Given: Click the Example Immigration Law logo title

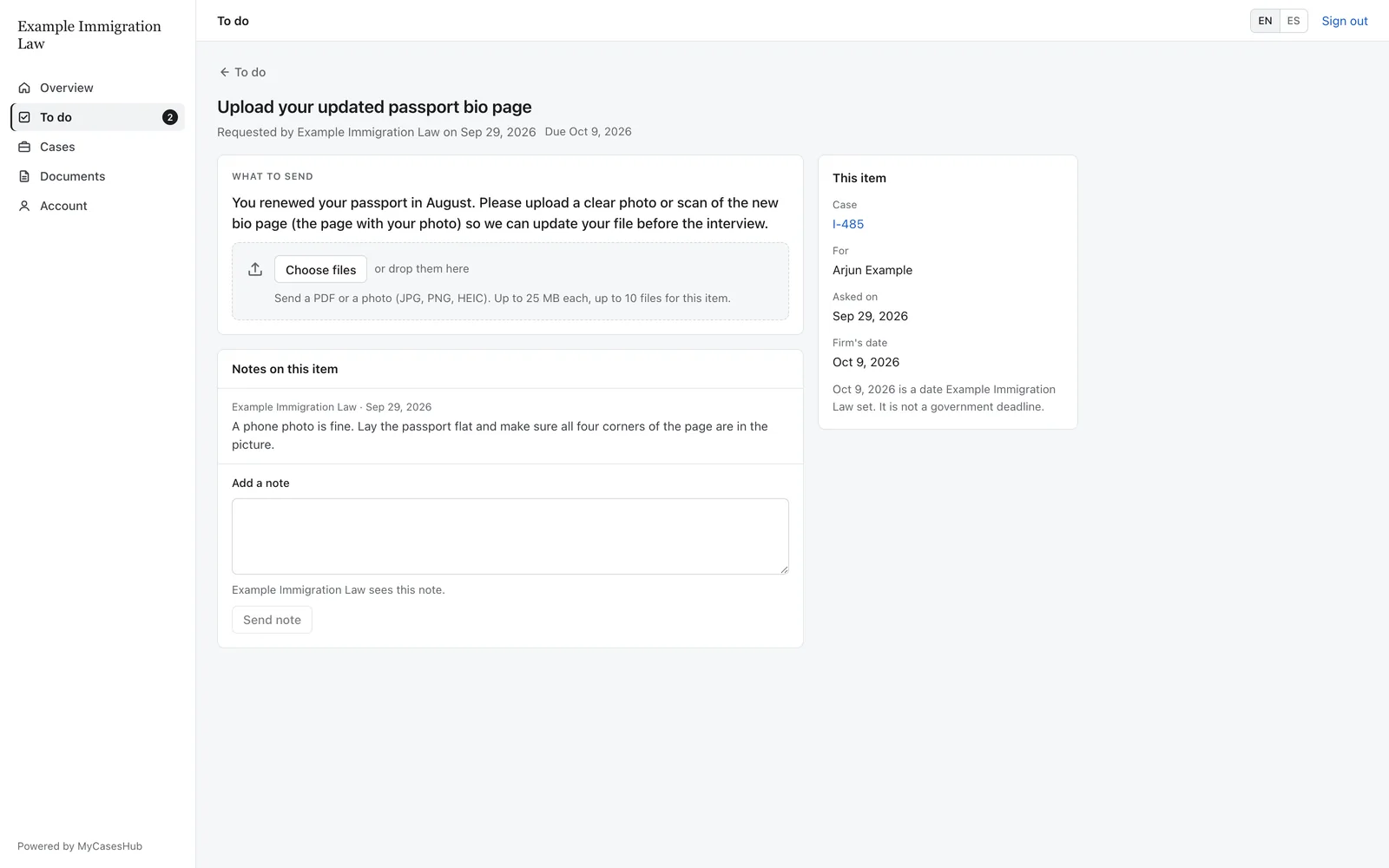Looking at the screenshot, I should coord(89,35).
